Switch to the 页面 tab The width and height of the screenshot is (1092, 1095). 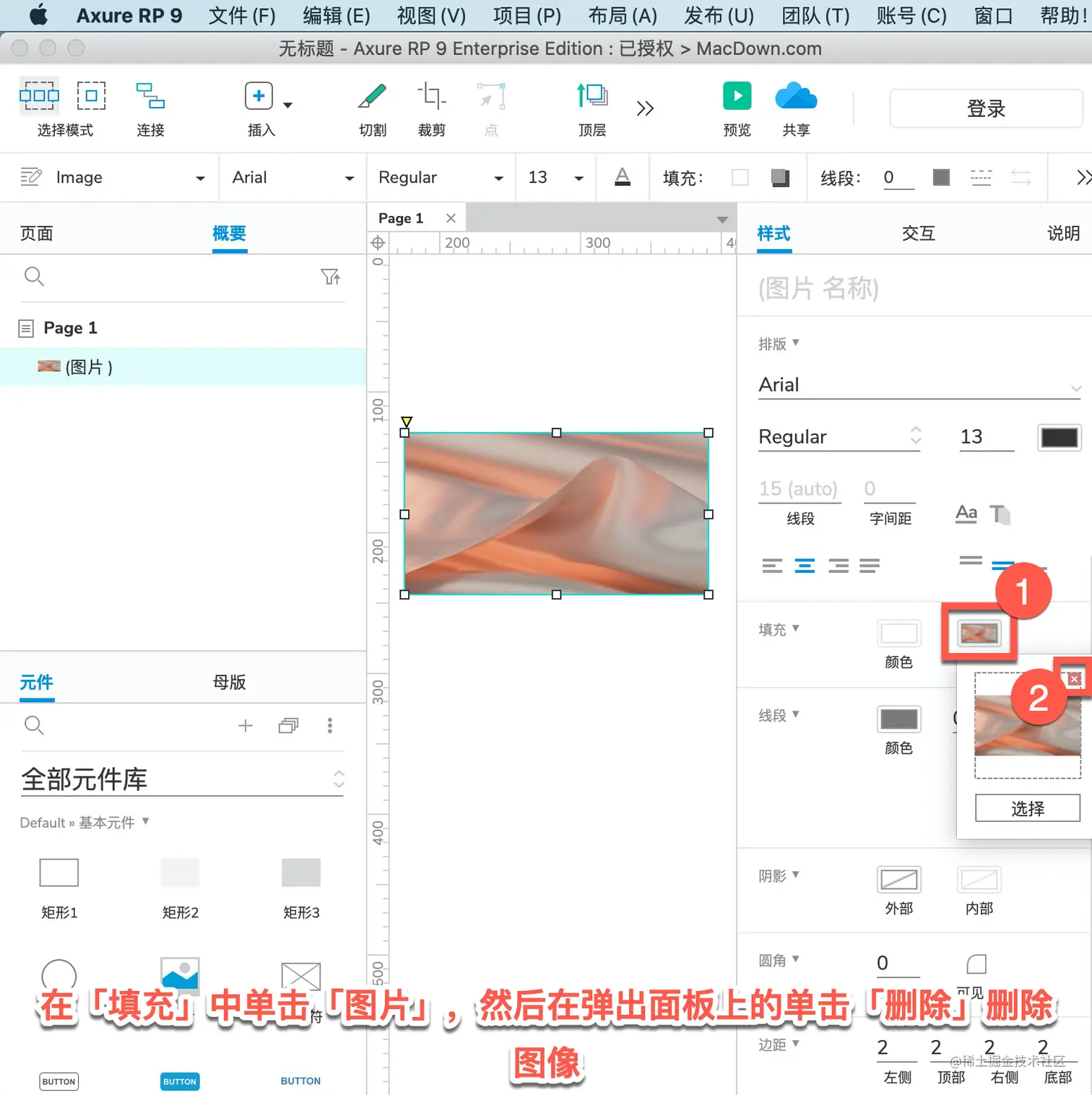[37, 233]
